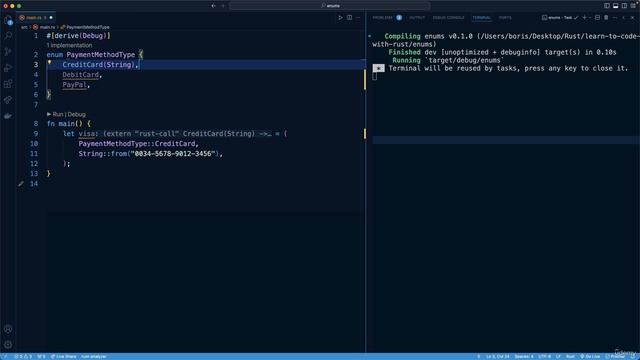This screenshot has width=640, height=360.
Task: Toggle the secondary side bar layout icon
Action: (x=624, y=6)
